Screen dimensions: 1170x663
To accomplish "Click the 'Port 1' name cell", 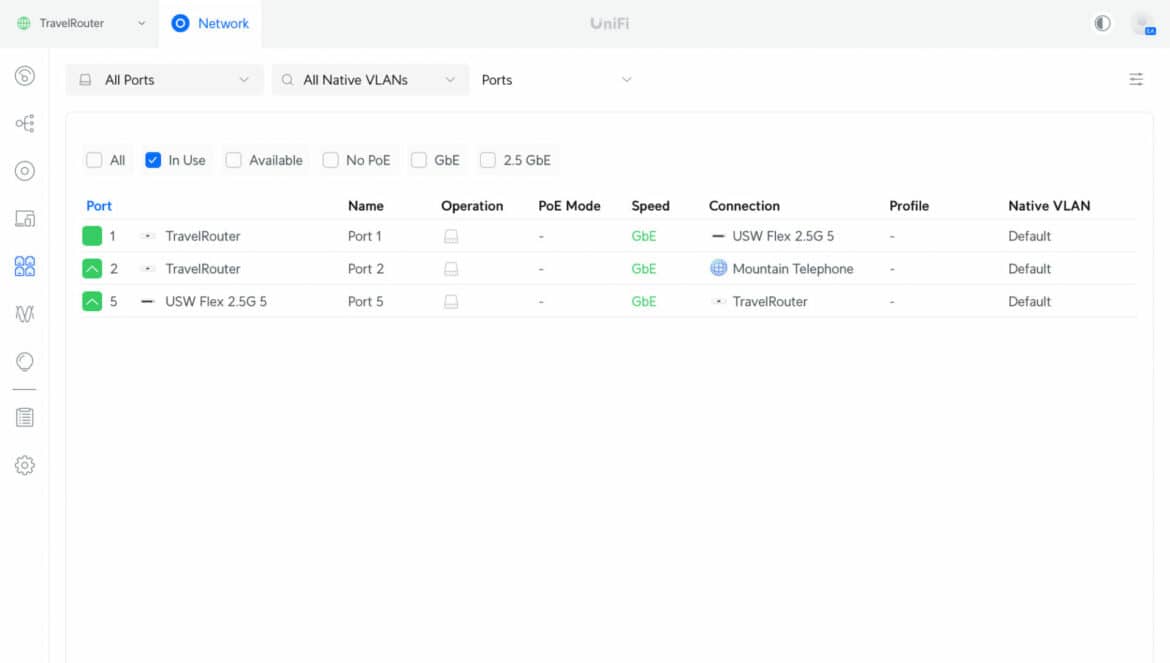I will click(x=365, y=236).
